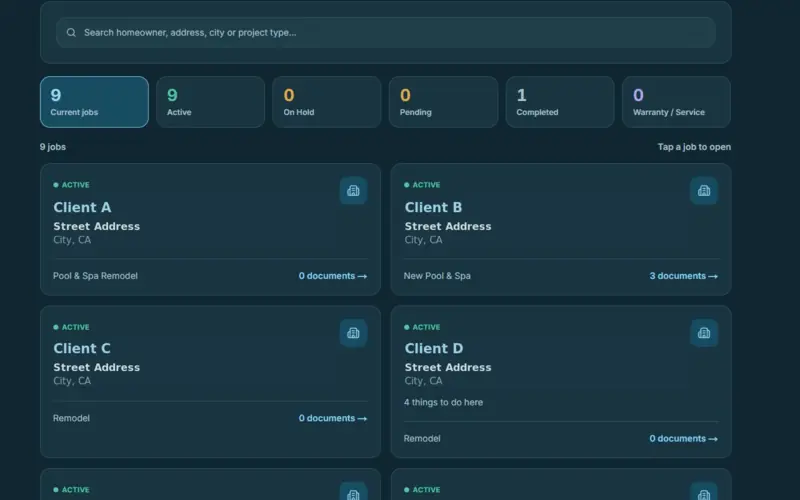Click Street Address on Client C card

96,368
